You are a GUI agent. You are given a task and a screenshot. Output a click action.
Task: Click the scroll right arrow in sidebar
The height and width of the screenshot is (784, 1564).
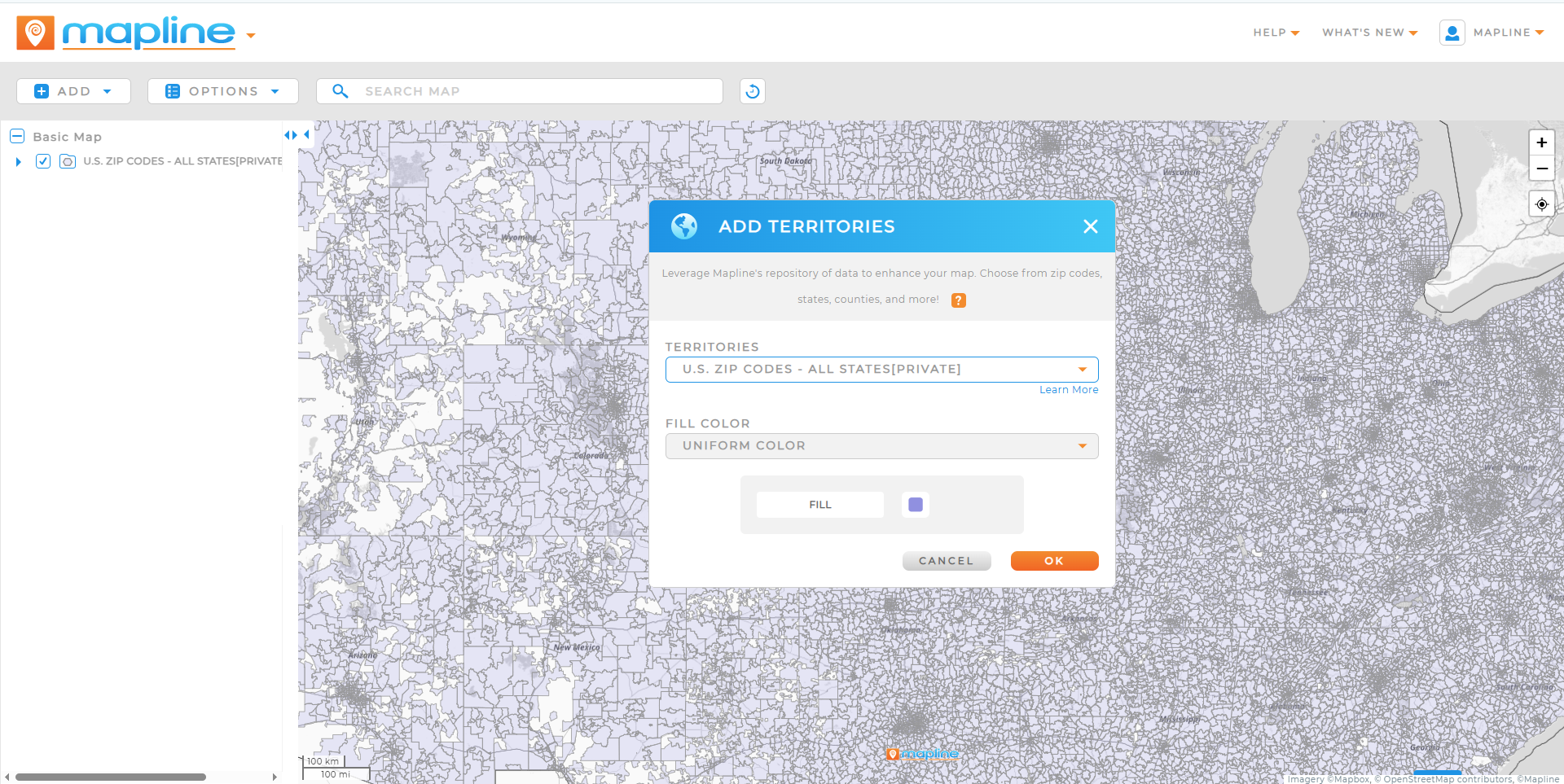[x=275, y=777]
